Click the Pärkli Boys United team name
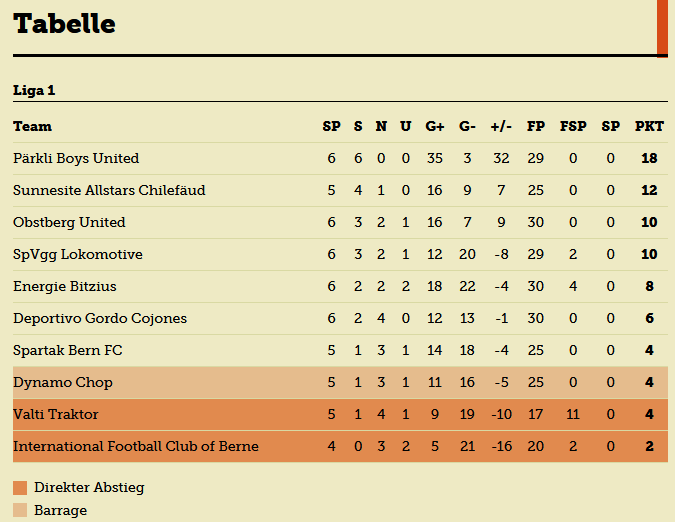Screen dimensions: 675x522 (x=76, y=158)
